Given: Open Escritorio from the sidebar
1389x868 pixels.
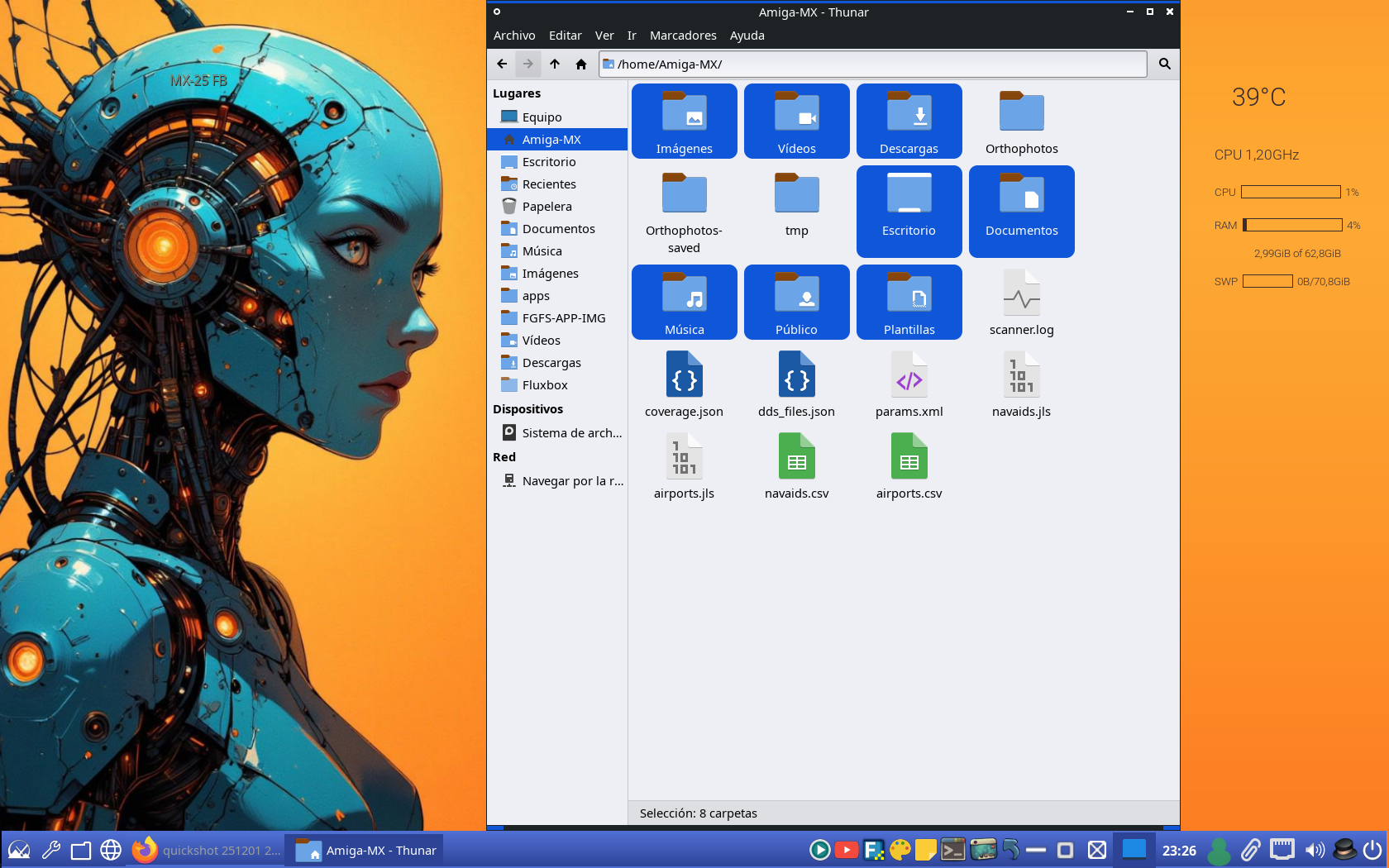Looking at the screenshot, I should pyautogui.click(x=557, y=162).
